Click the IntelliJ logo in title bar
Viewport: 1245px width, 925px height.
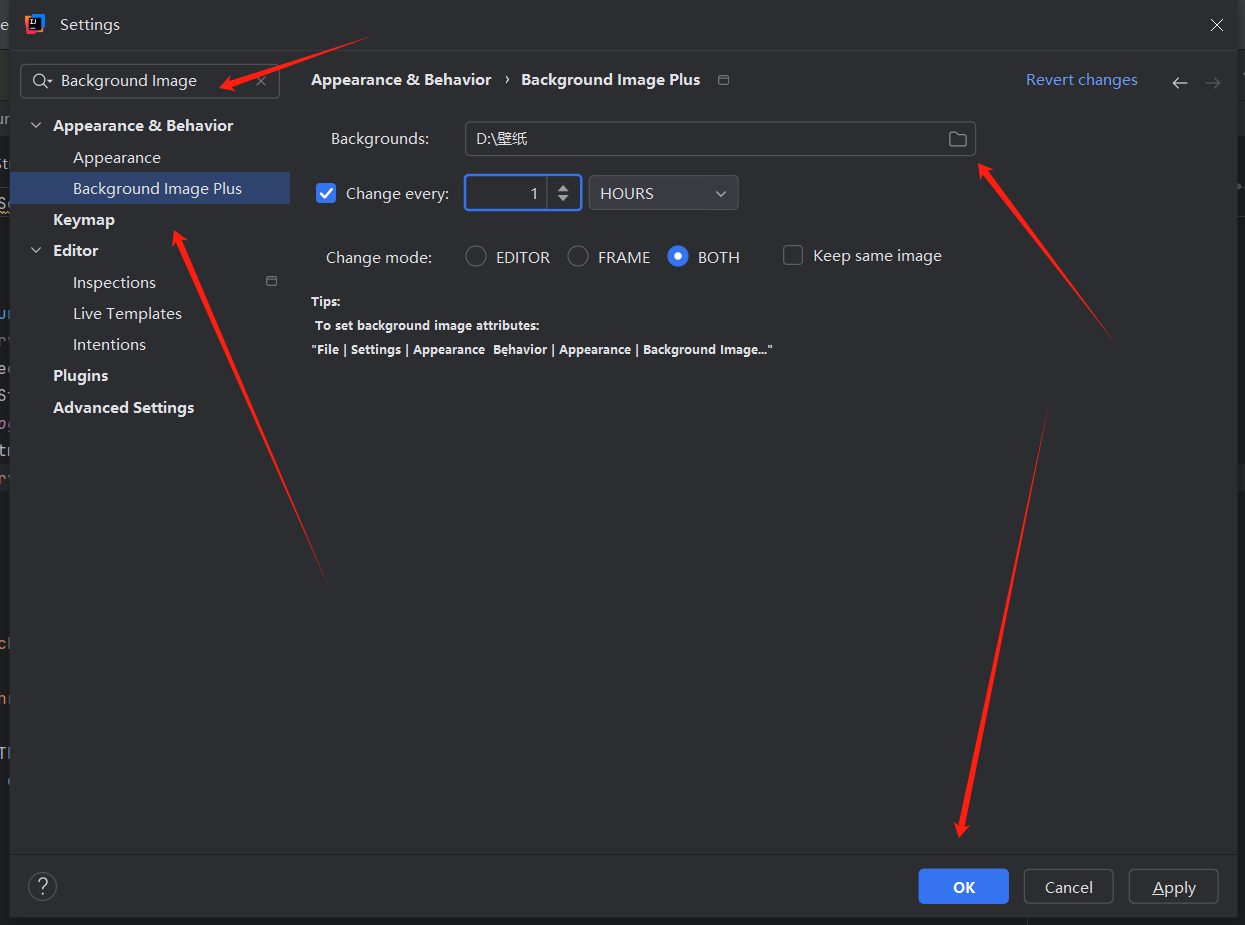click(x=35, y=24)
